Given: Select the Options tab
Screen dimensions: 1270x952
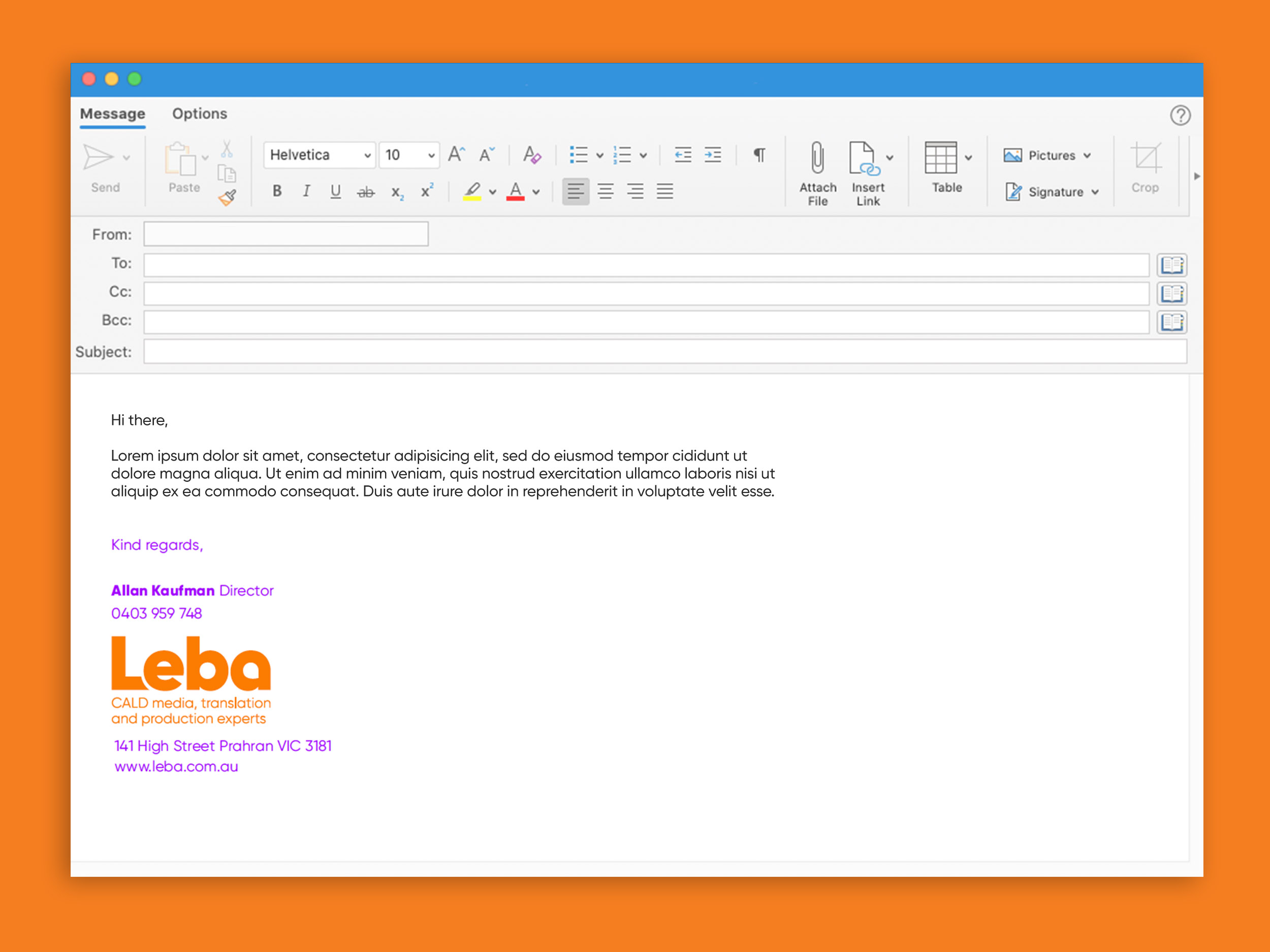Looking at the screenshot, I should point(199,114).
